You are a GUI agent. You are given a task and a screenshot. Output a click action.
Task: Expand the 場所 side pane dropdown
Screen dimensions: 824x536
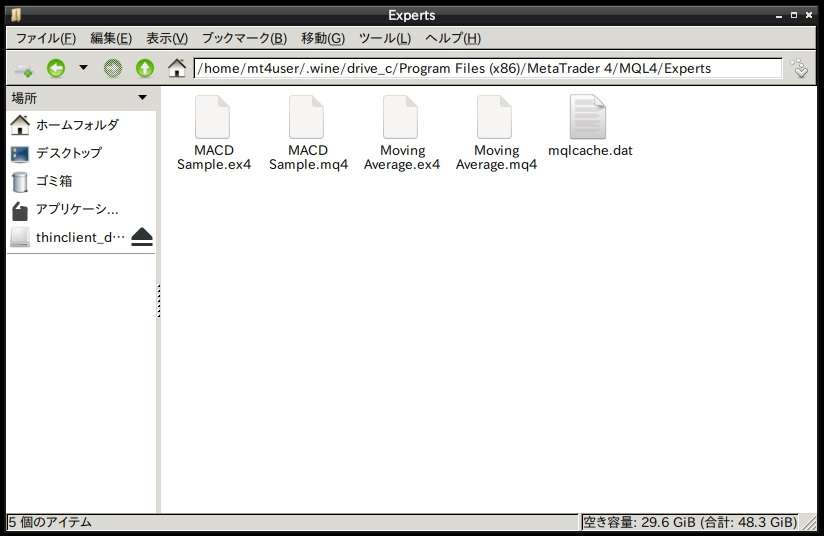tap(142, 98)
